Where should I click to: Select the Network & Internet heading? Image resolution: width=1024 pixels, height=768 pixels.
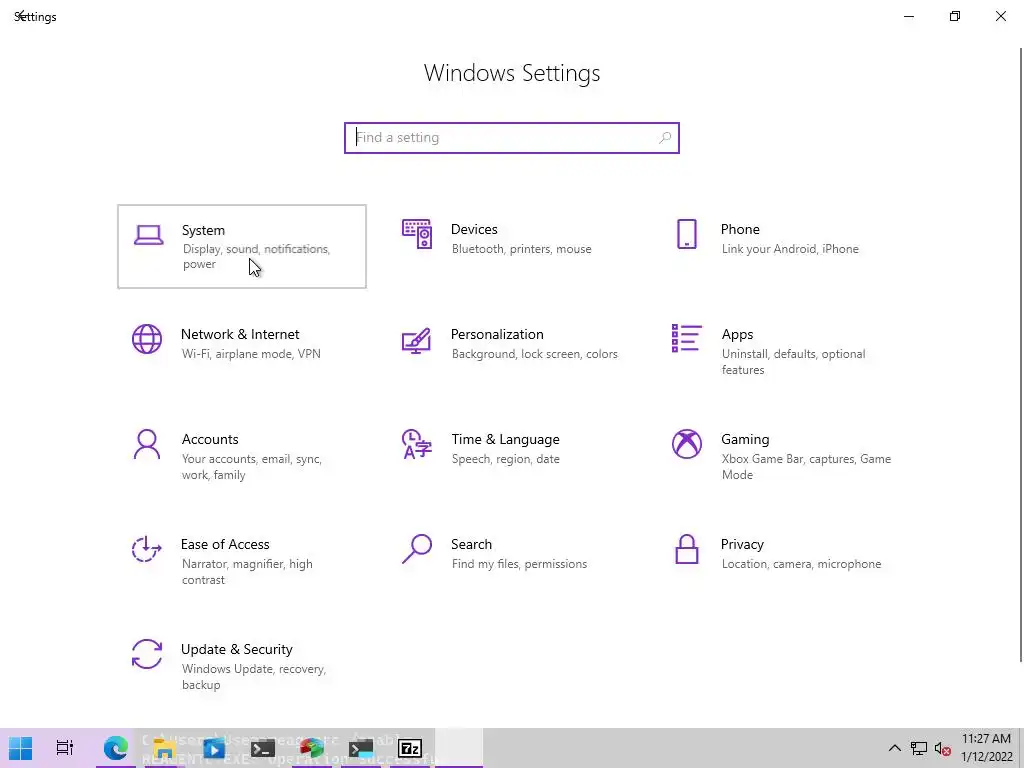[x=240, y=334]
